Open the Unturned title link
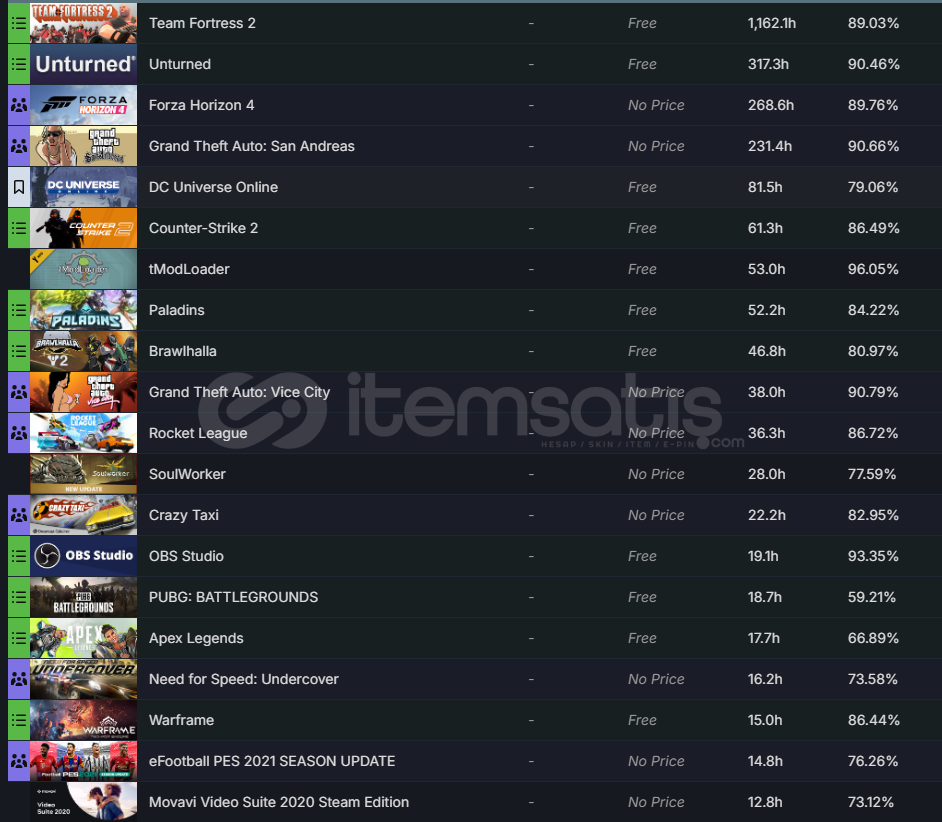Image resolution: width=942 pixels, height=822 pixels. (x=180, y=64)
